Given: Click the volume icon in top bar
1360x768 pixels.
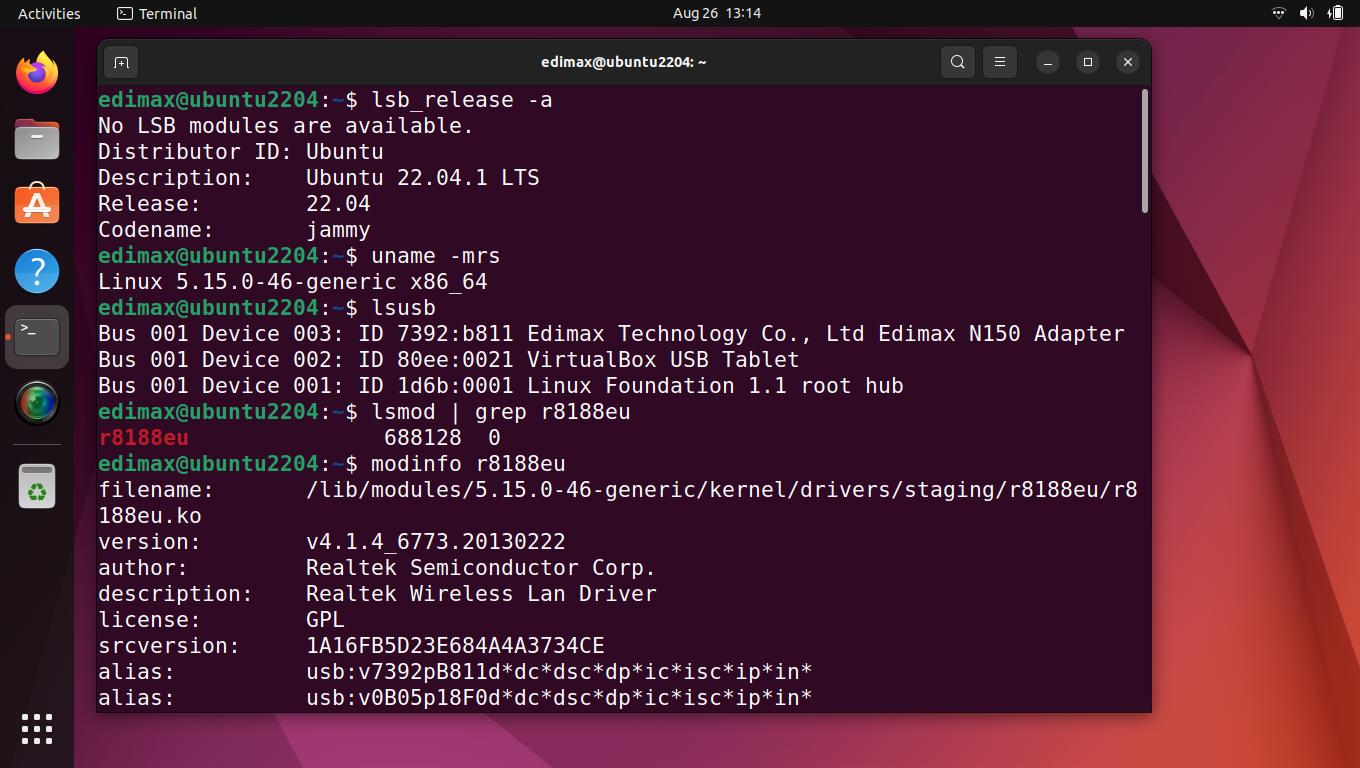Looking at the screenshot, I should point(1306,13).
